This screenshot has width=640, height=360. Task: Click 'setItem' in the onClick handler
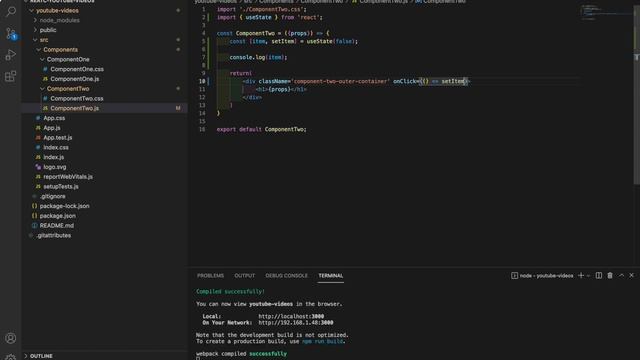(x=453, y=81)
